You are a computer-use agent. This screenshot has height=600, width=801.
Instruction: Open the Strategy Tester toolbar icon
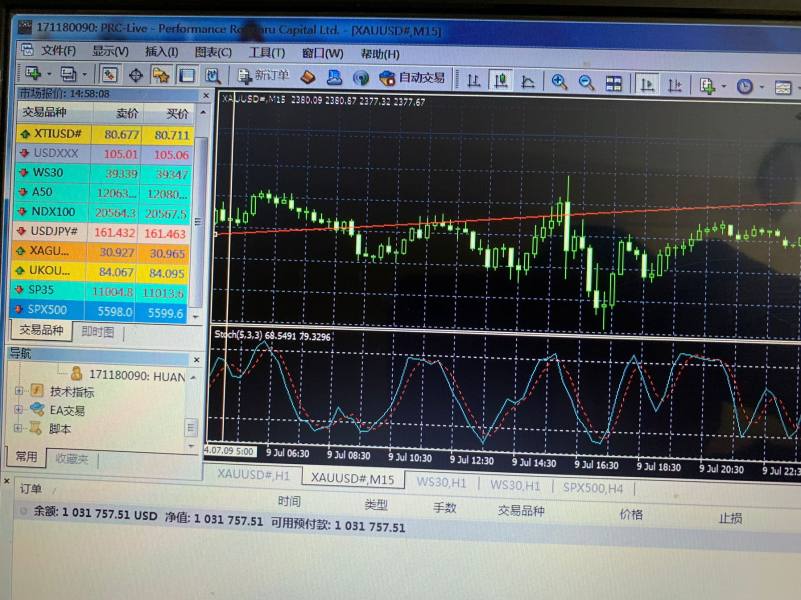click(212, 75)
